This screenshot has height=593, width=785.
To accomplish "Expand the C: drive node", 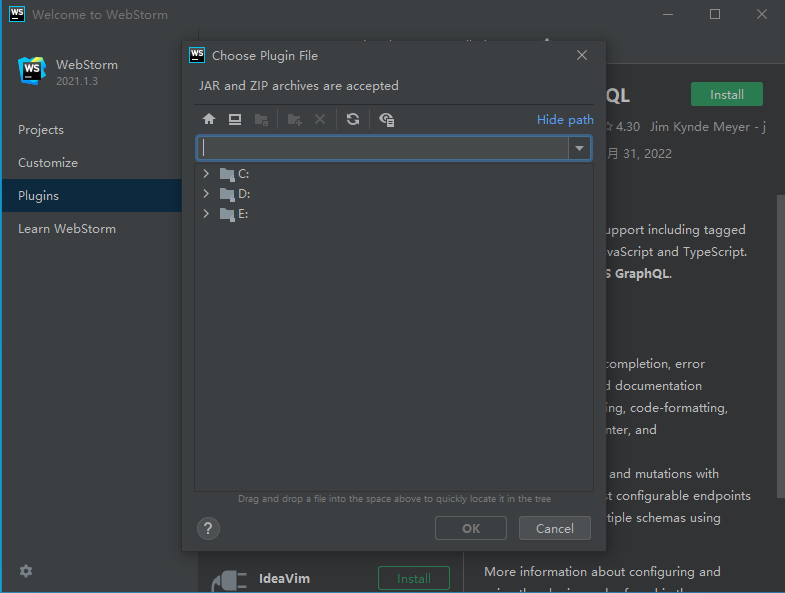I will pyautogui.click(x=206, y=173).
